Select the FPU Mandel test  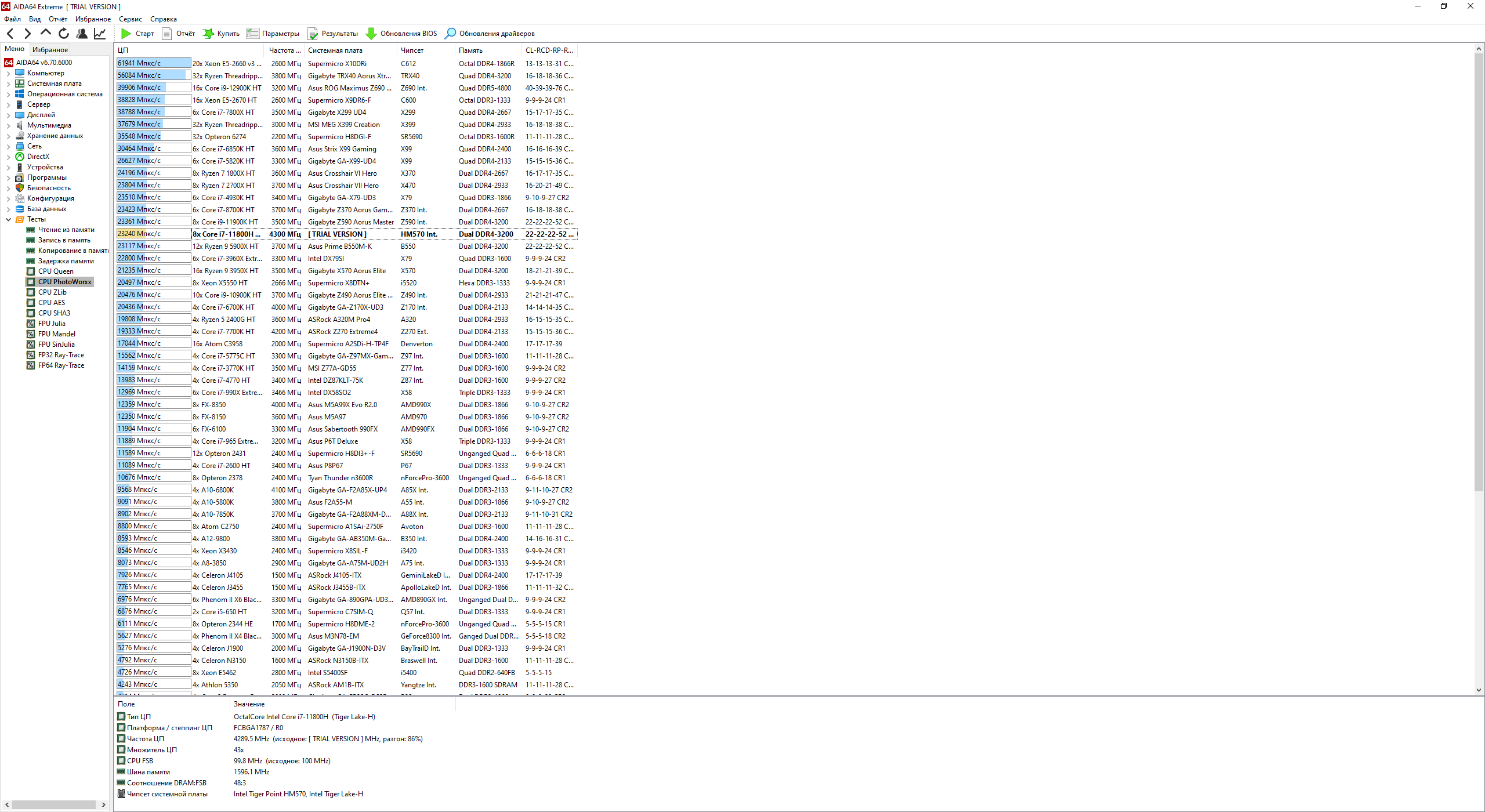56,334
